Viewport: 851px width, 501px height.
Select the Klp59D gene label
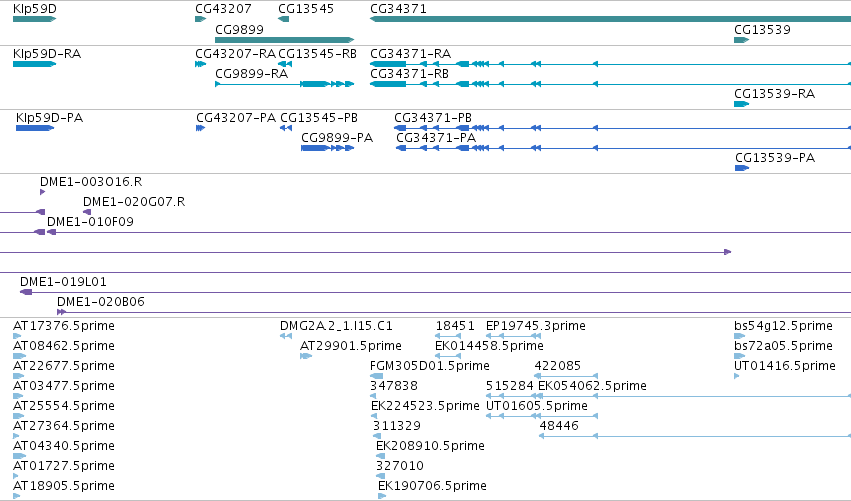(35, 9)
